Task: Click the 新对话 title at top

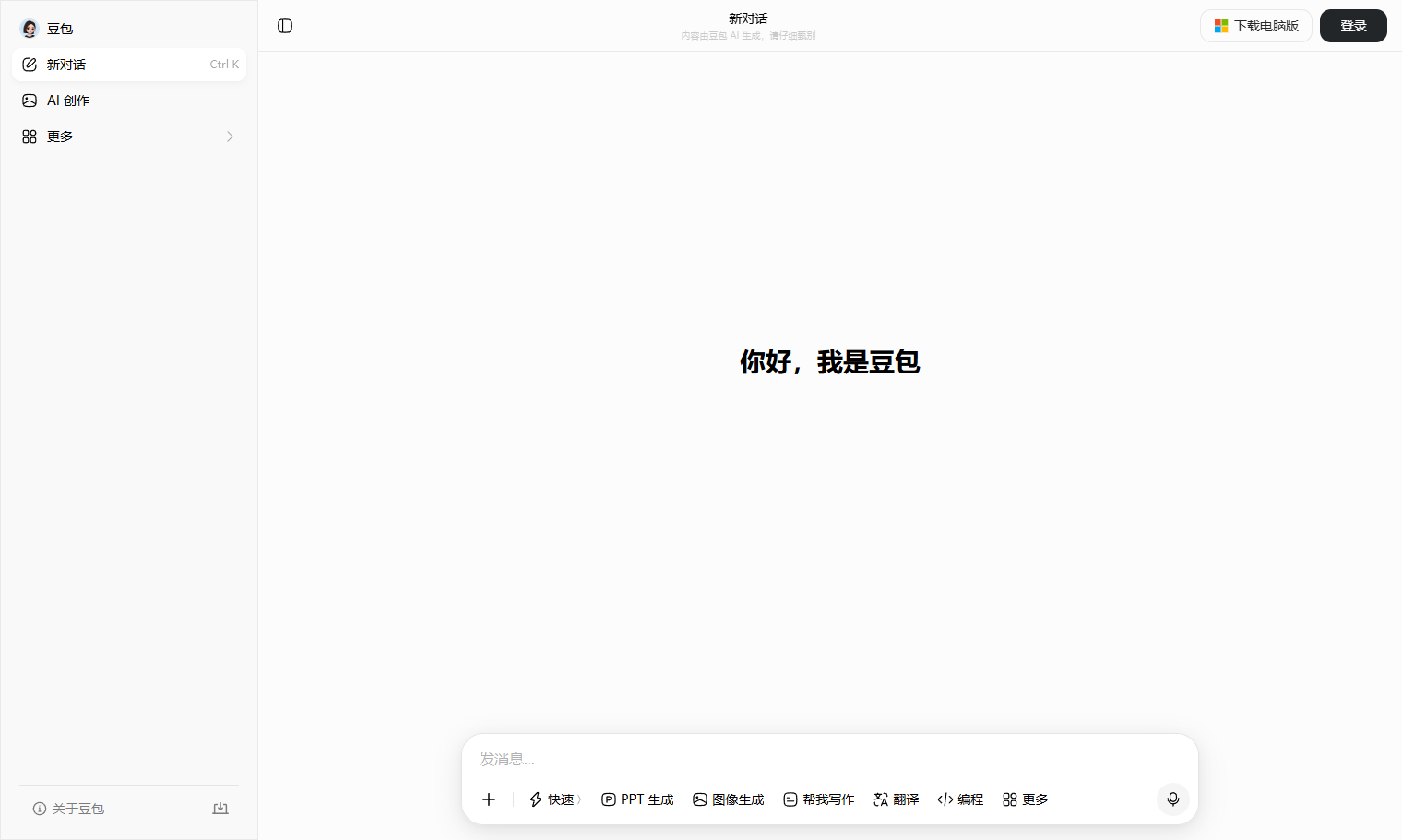Action: (748, 18)
